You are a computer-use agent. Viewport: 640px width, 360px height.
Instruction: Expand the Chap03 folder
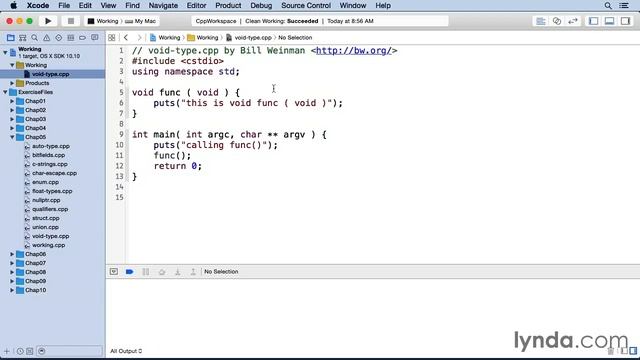(x=12, y=119)
